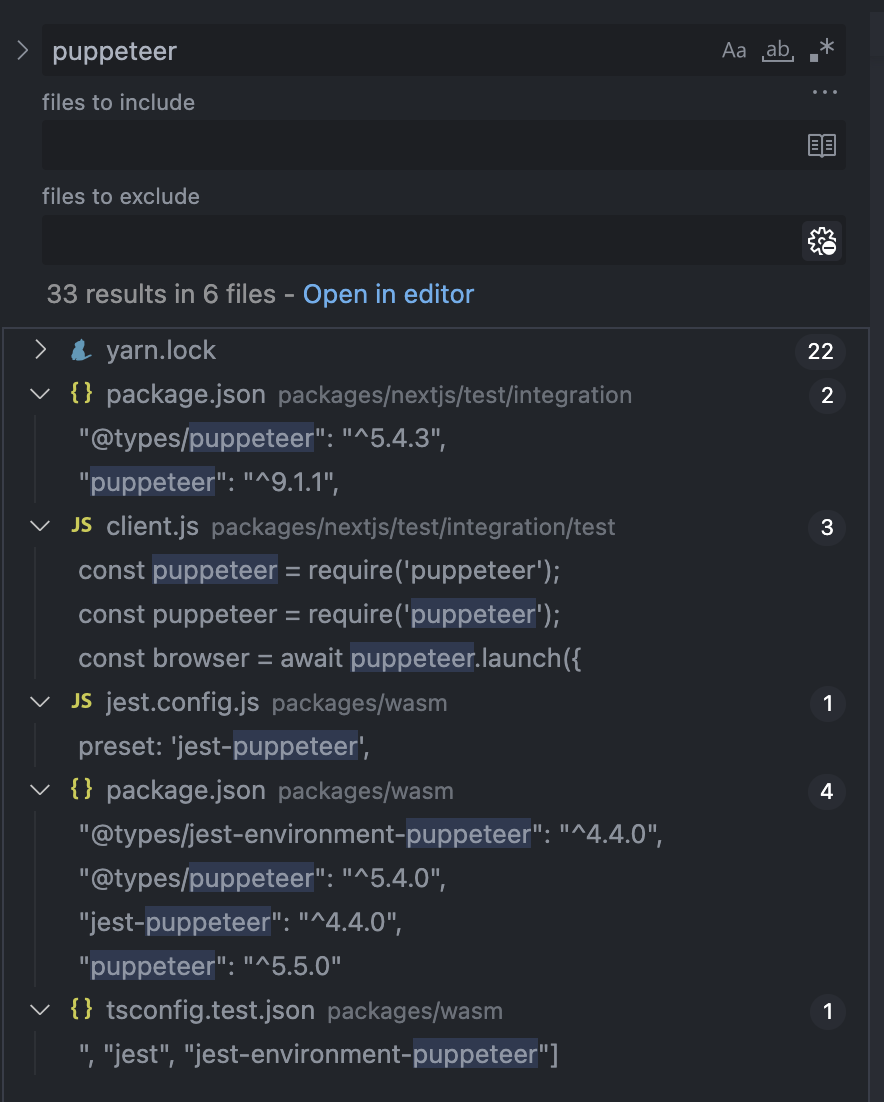884x1102 pixels.
Task: Open search results in editor link
Action: 388,294
